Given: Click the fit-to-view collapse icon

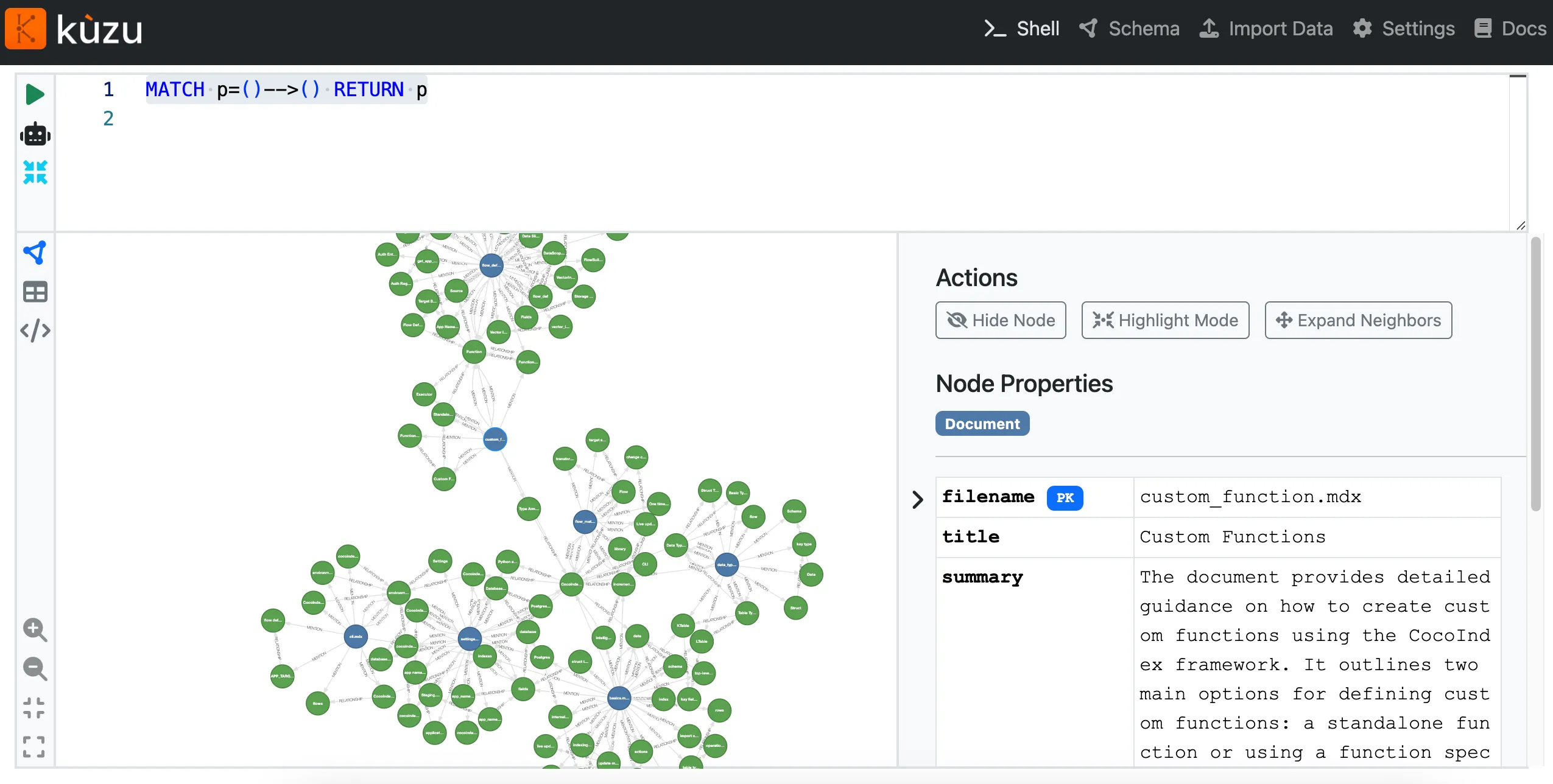Looking at the screenshot, I should [x=34, y=708].
